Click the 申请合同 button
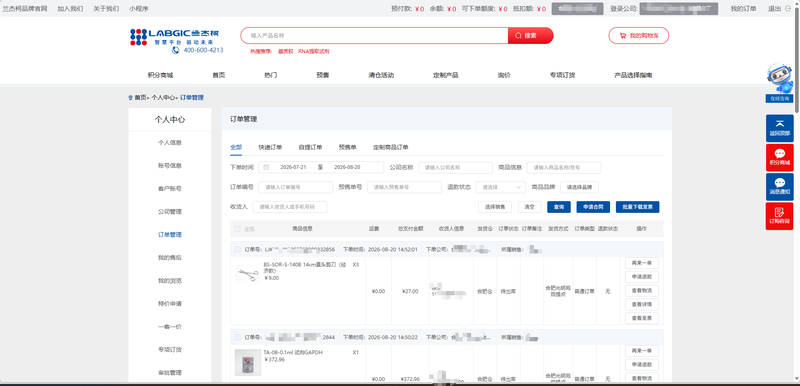This screenshot has width=800, height=386. [x=593, y=207]
